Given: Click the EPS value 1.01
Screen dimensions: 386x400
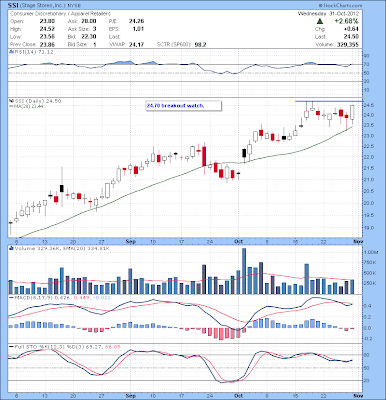Looking at the screenshot, I should 138,29.
